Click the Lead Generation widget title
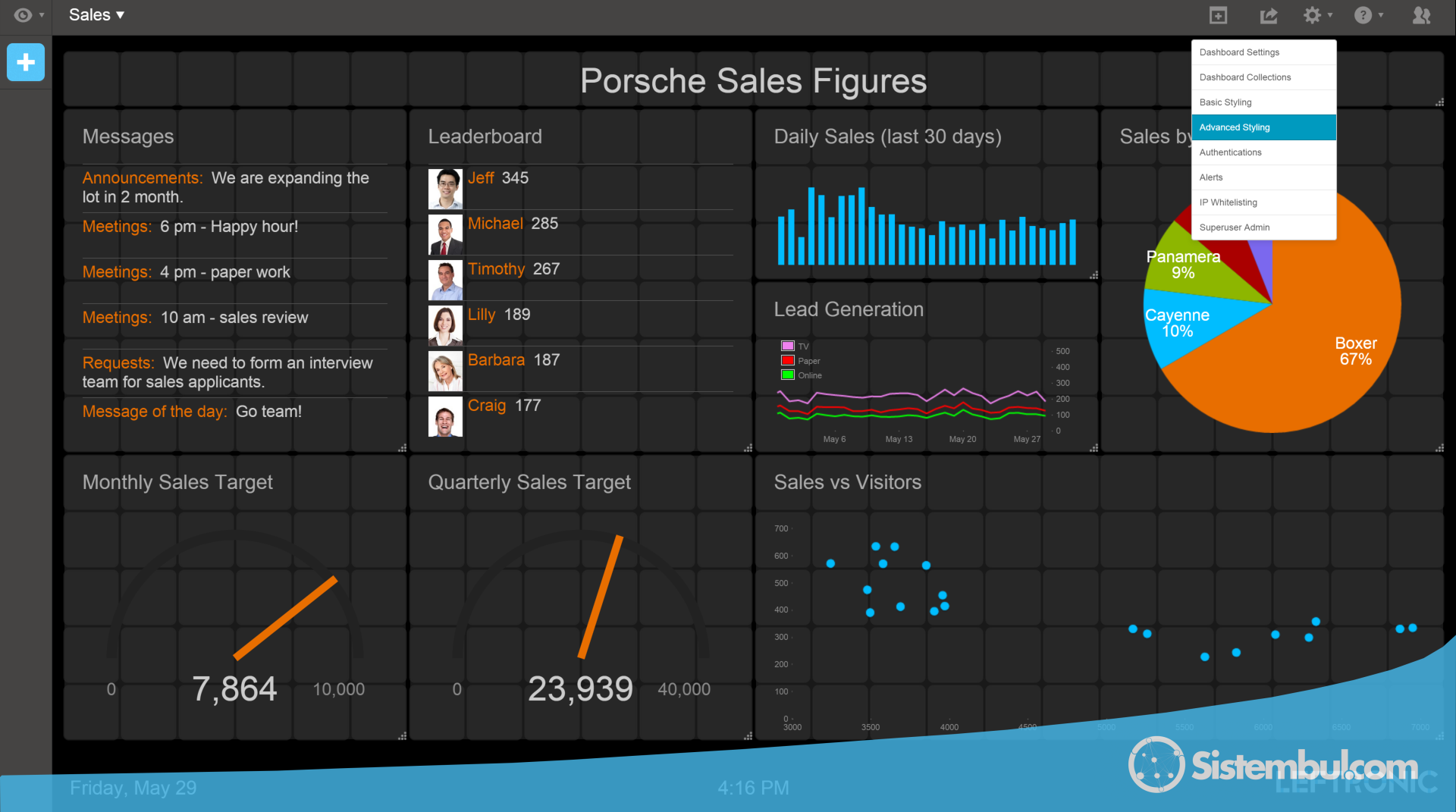Image resolution: width=1456 pixels, height=812 pixels. coord(849,309)
